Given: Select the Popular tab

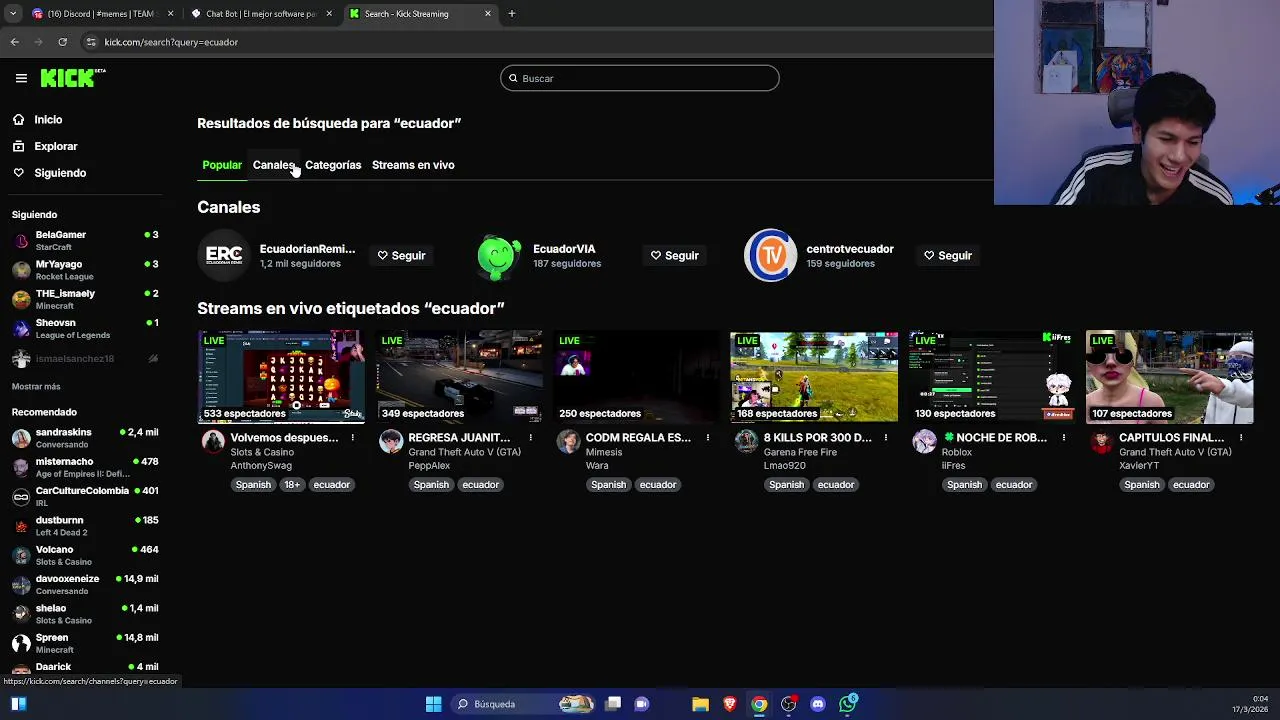Looking at the screenshot, I should (x=222, y=165).
